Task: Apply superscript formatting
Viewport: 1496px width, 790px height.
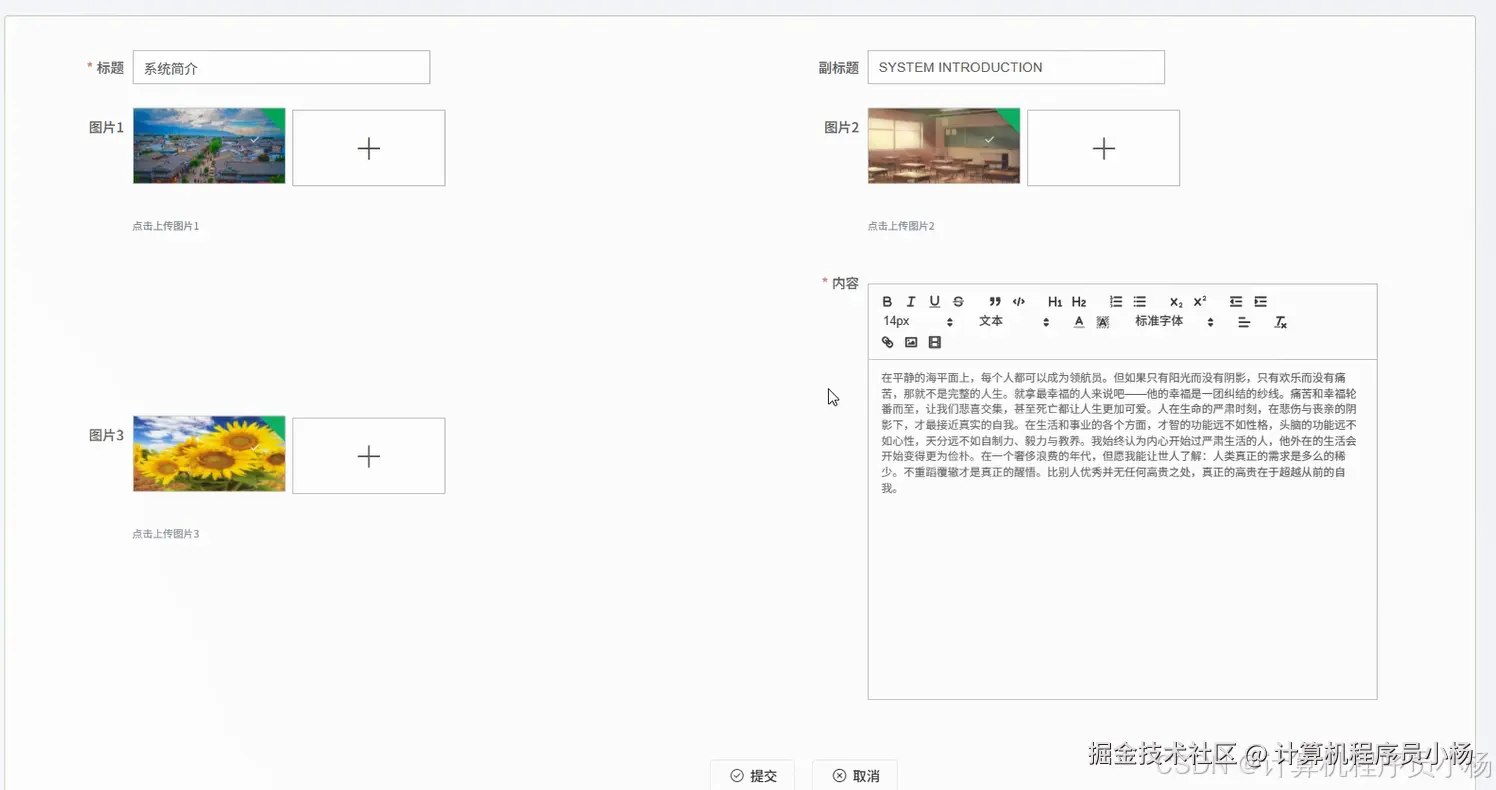Action: pos(1200,302)
